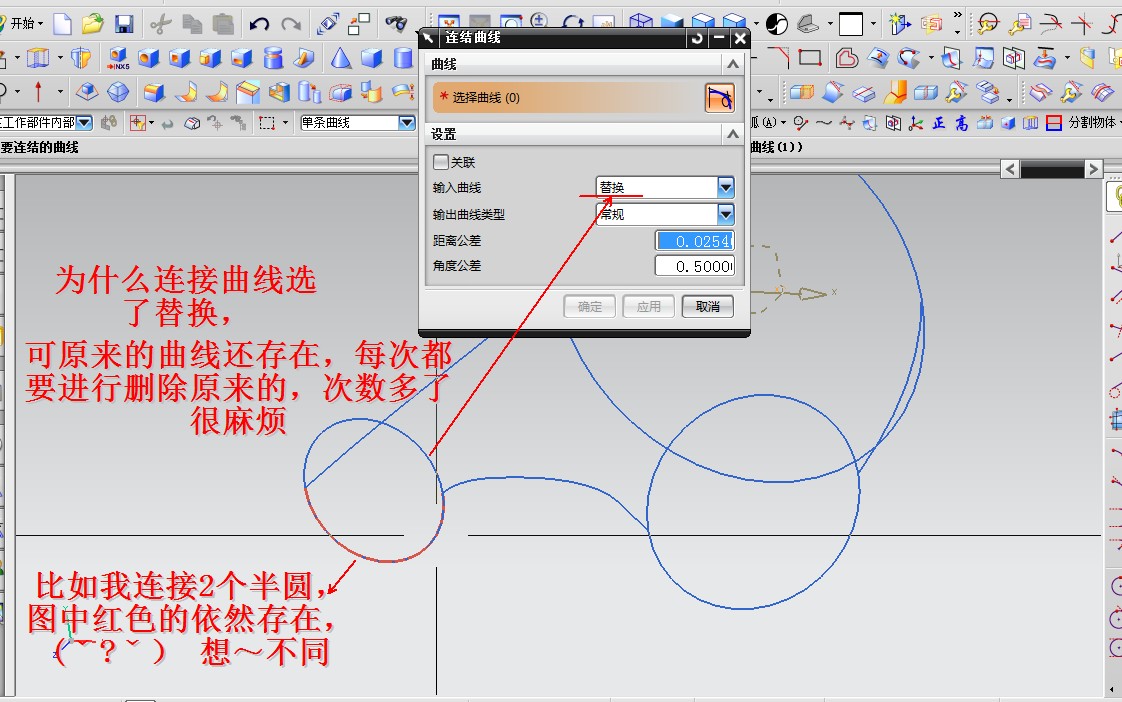Click the blue 高 icon
Viewport: 1122px width, 702px height.
961,123
